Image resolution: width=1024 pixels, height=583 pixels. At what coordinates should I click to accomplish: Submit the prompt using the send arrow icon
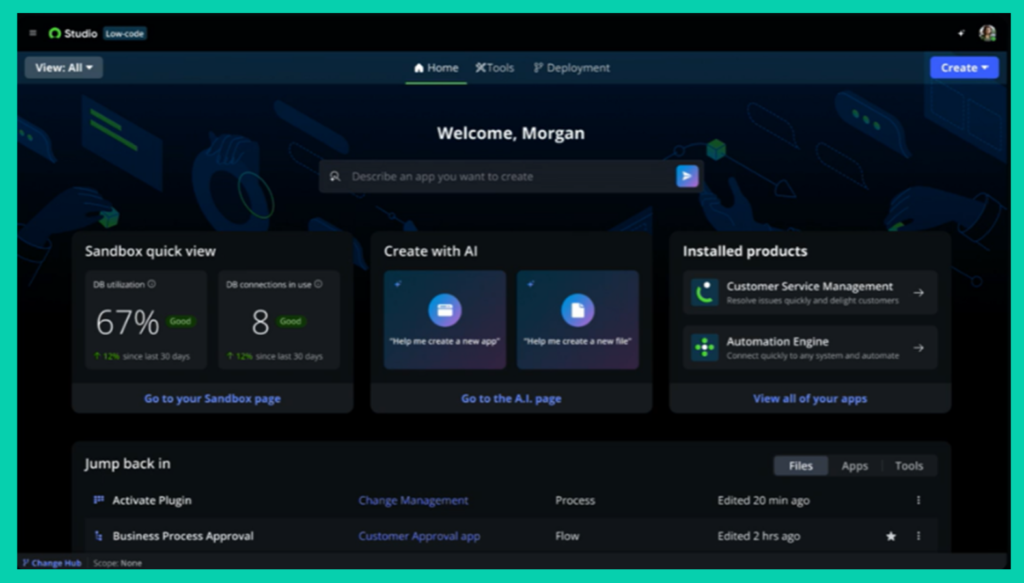click(x=686, y=175)
